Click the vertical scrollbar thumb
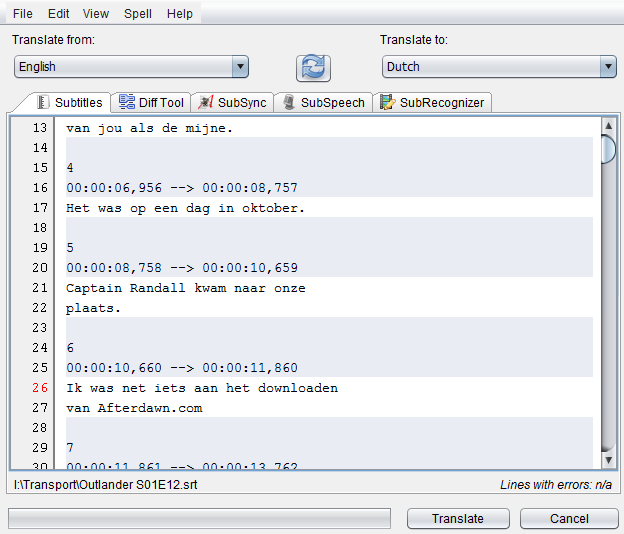Viewport: 624px width, 534px height. [x=608, y=150]
